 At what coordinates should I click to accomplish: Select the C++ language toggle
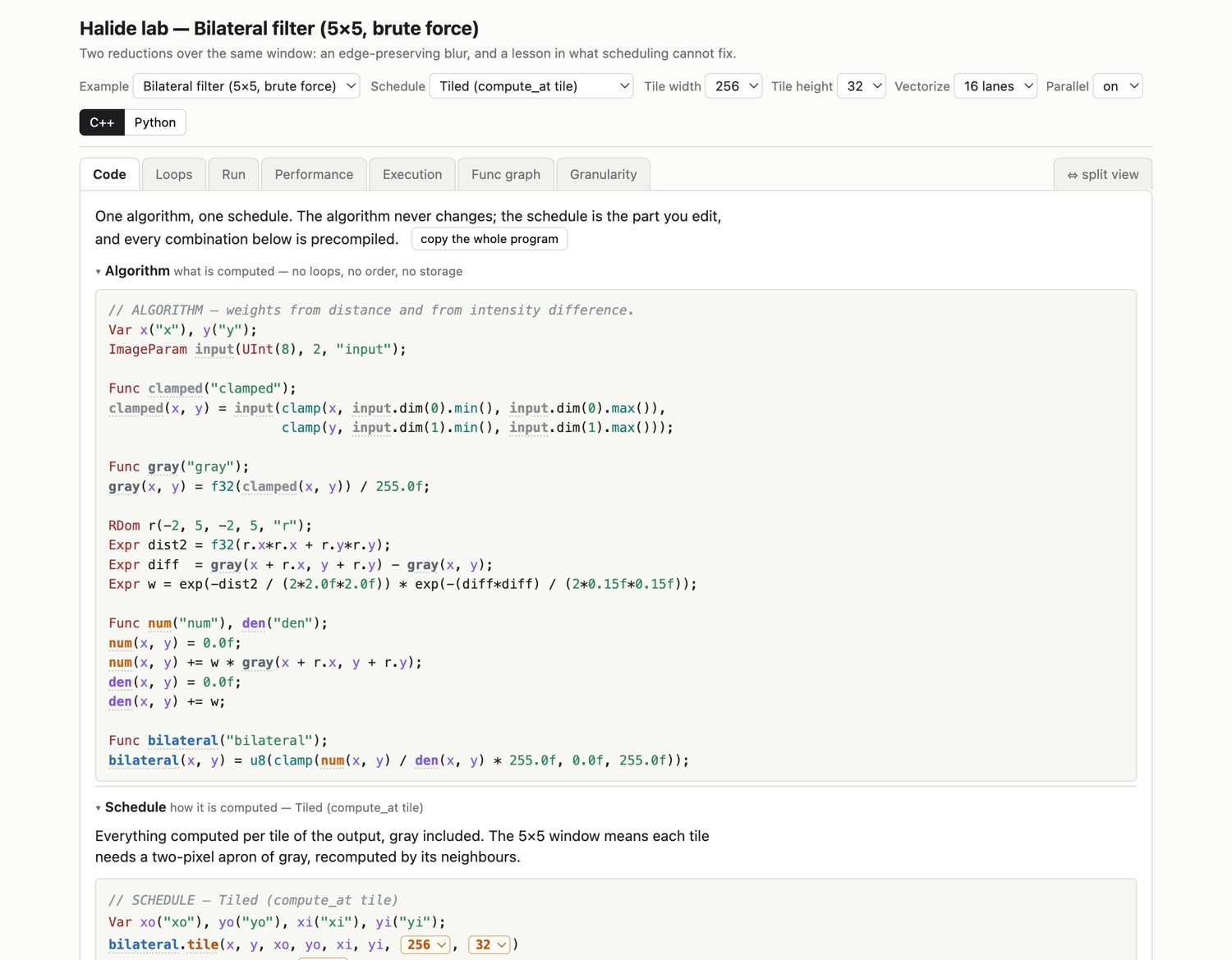[102, 122]
